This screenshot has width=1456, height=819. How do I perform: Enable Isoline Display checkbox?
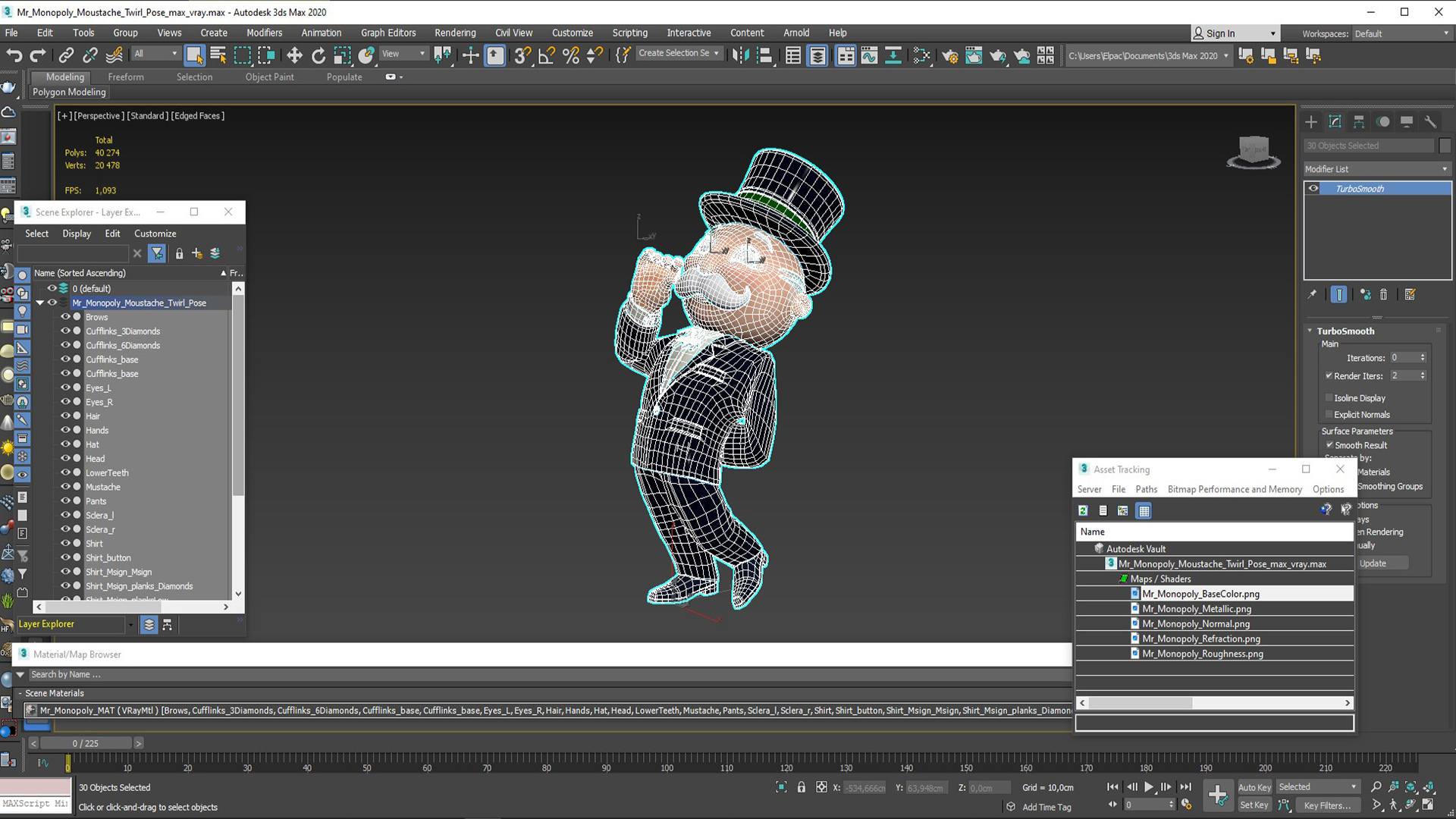pos(1329,398)
